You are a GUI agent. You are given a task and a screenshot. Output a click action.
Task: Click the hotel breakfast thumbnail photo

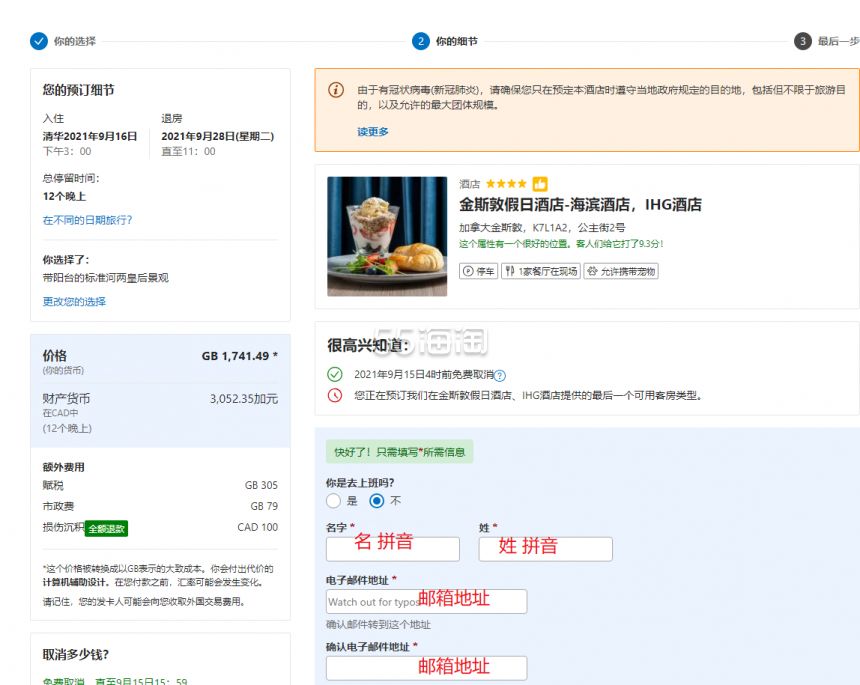(387, 236)
